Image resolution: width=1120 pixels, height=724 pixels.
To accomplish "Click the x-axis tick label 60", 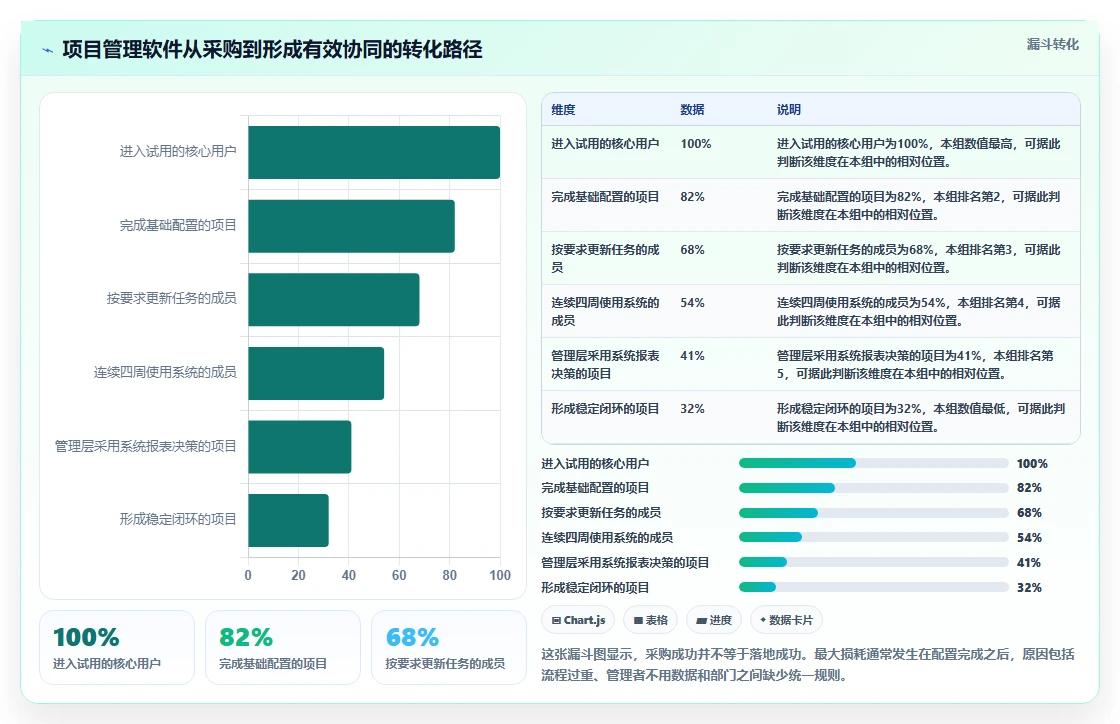I will [x=399, y=575].
